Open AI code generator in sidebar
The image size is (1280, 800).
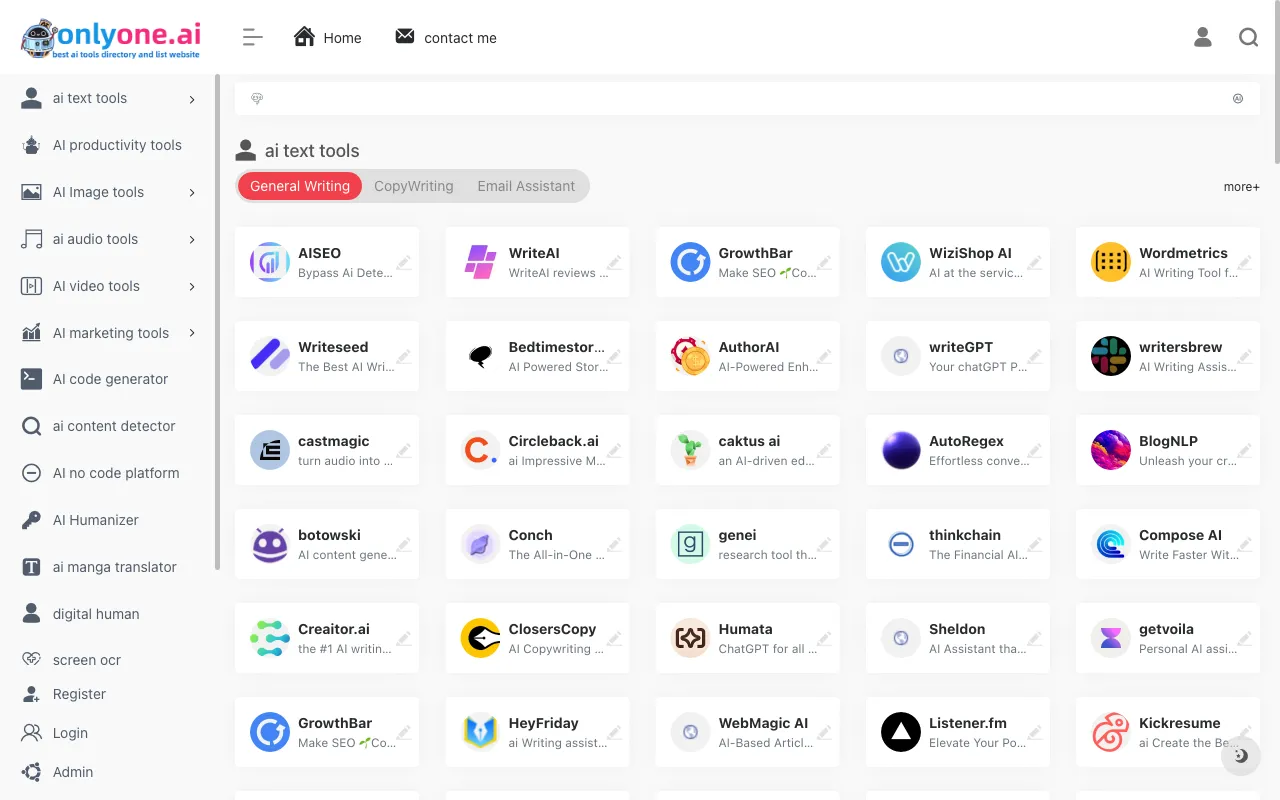108,379
